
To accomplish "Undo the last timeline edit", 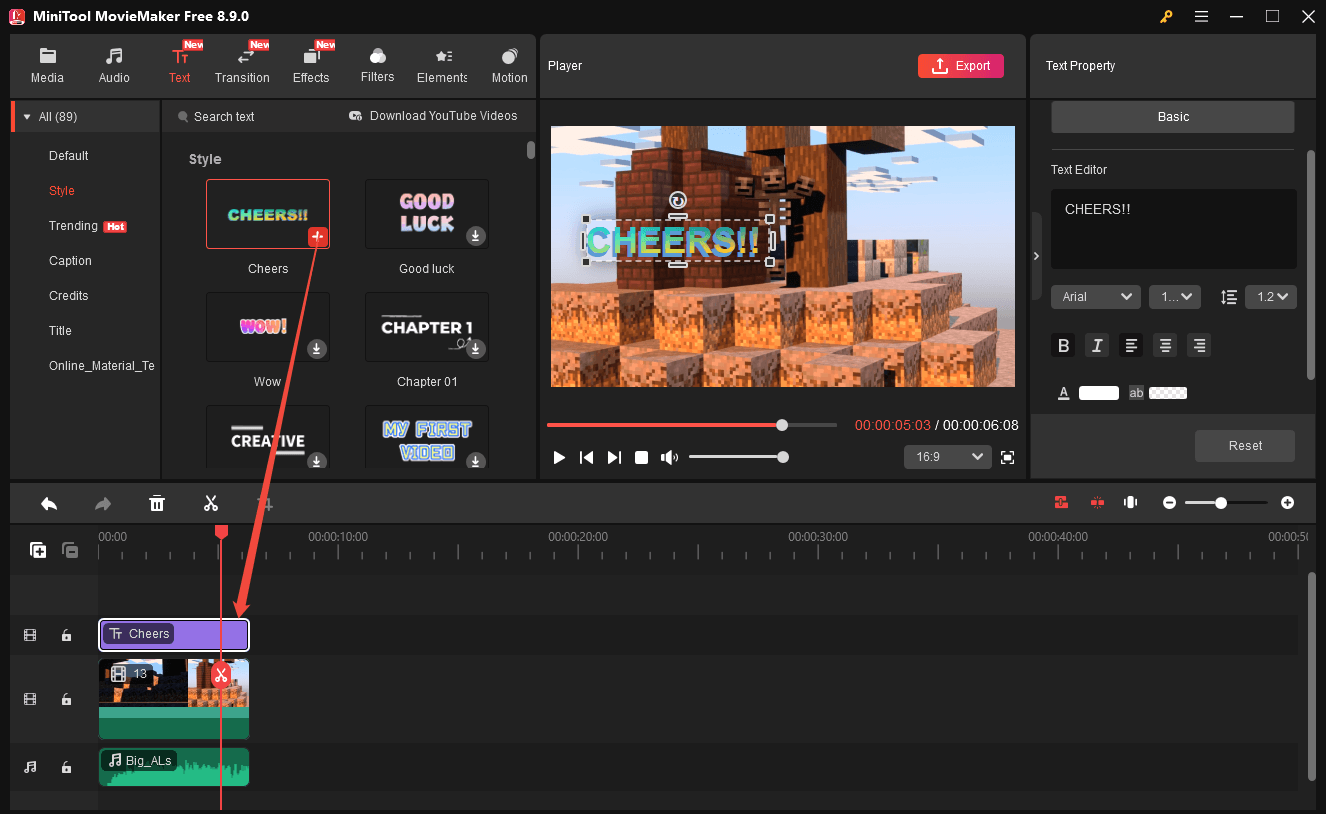I will click(49, 503).
